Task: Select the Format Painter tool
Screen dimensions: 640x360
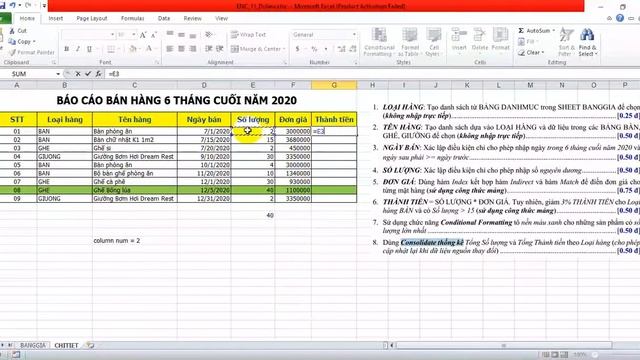Action: [32, 52]
